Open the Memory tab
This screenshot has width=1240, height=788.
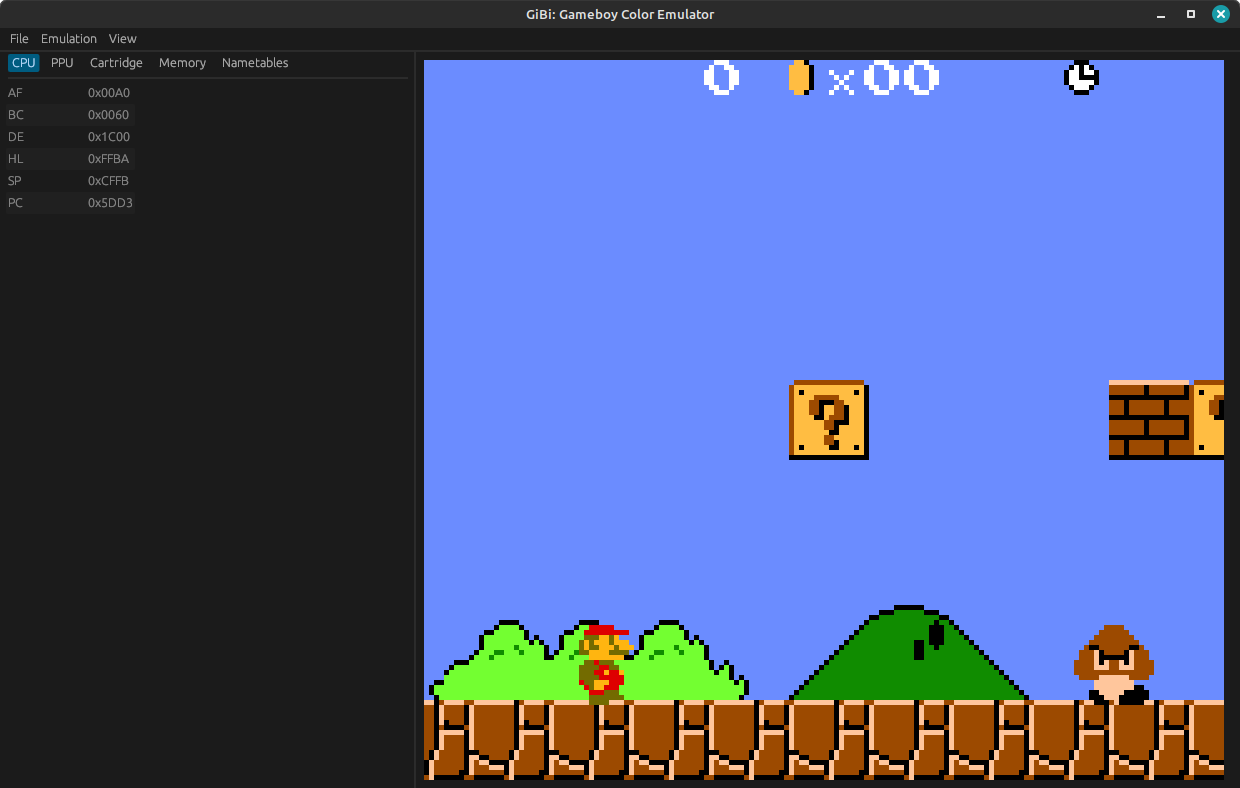[182, 62]
